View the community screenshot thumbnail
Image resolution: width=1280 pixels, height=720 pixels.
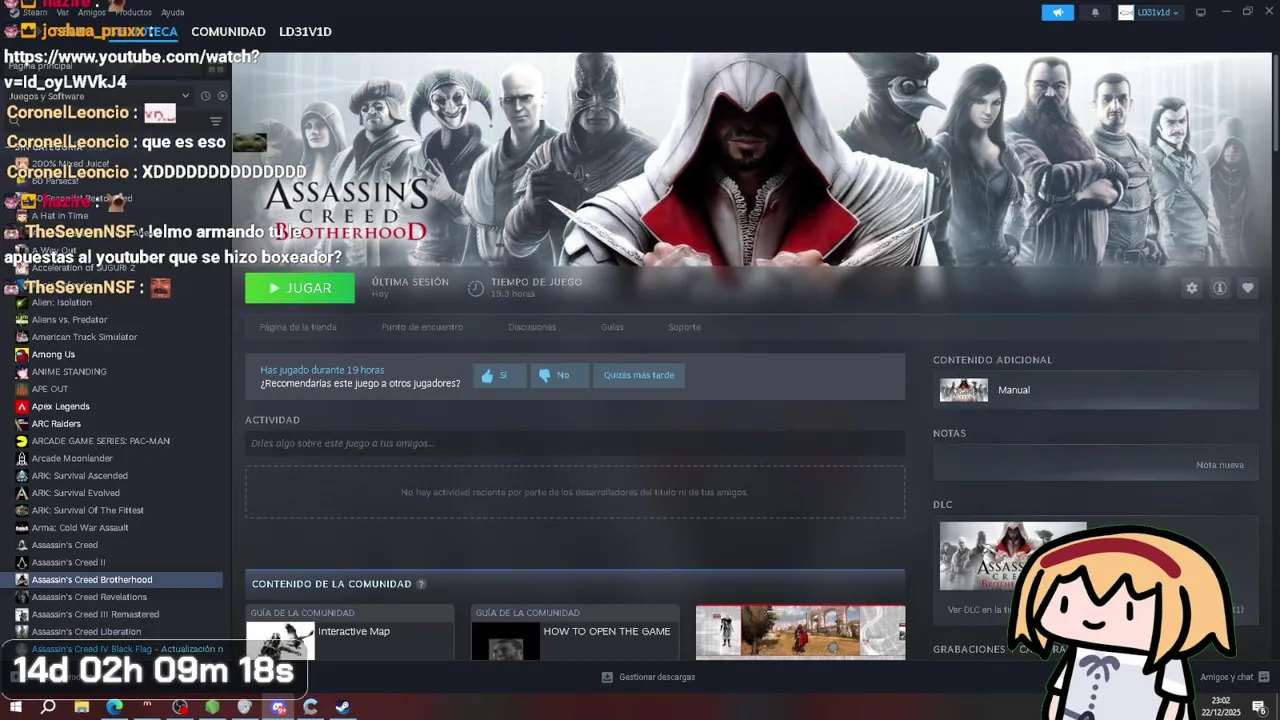(x=800, y=632)
